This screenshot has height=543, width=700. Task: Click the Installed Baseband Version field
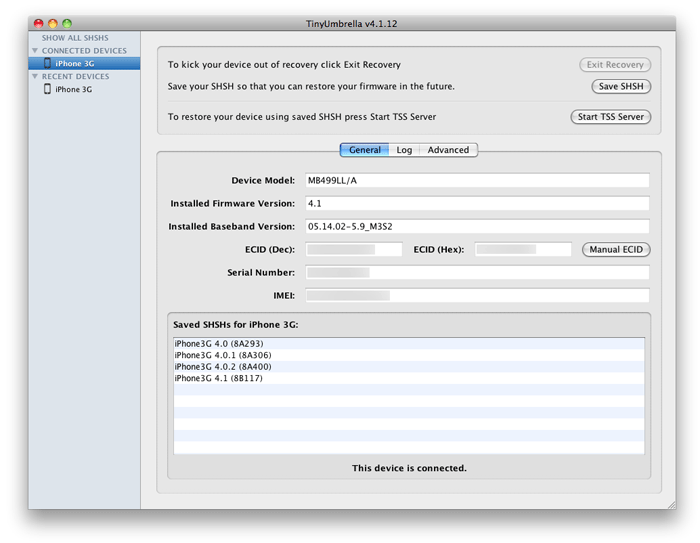[477, 227]
